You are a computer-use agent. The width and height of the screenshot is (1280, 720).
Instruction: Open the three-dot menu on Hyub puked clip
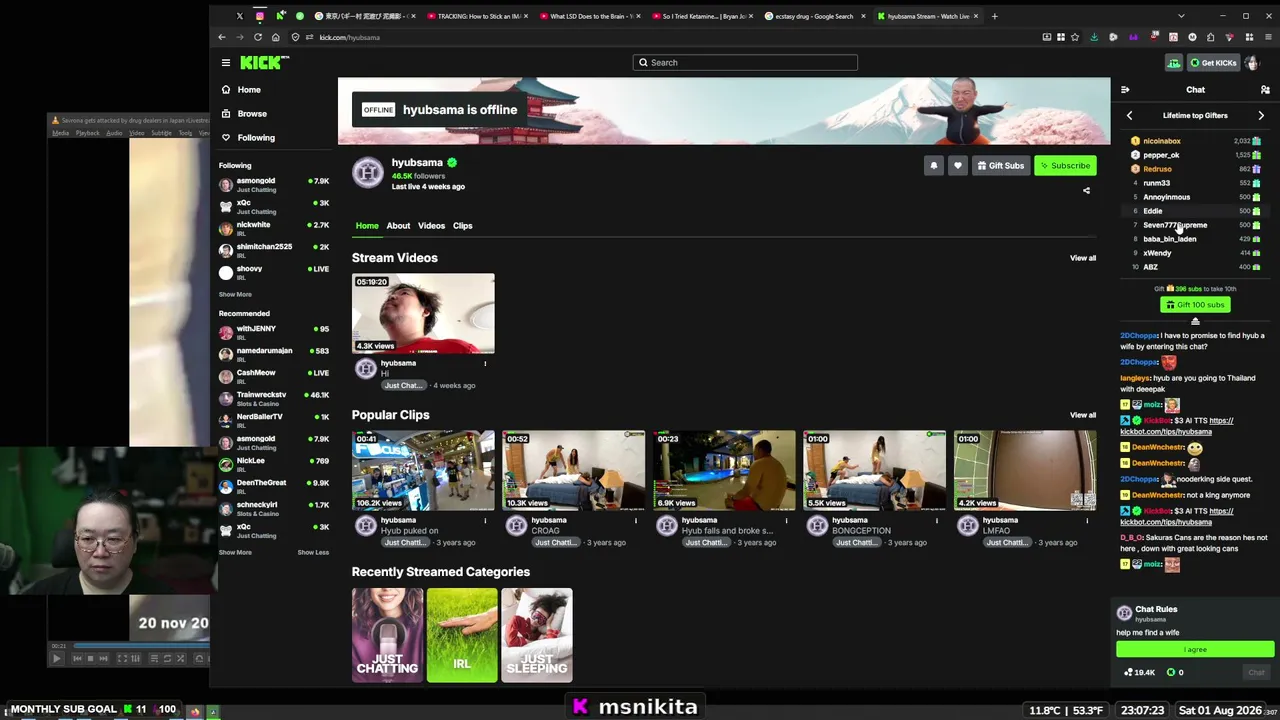[485, 520]
